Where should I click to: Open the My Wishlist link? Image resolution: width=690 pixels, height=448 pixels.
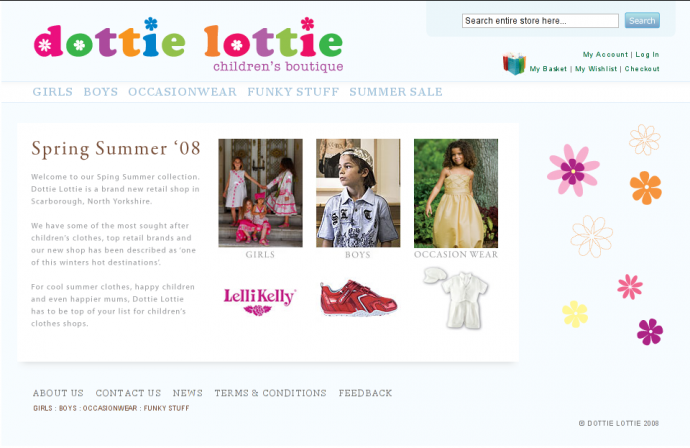pos(596,69)
